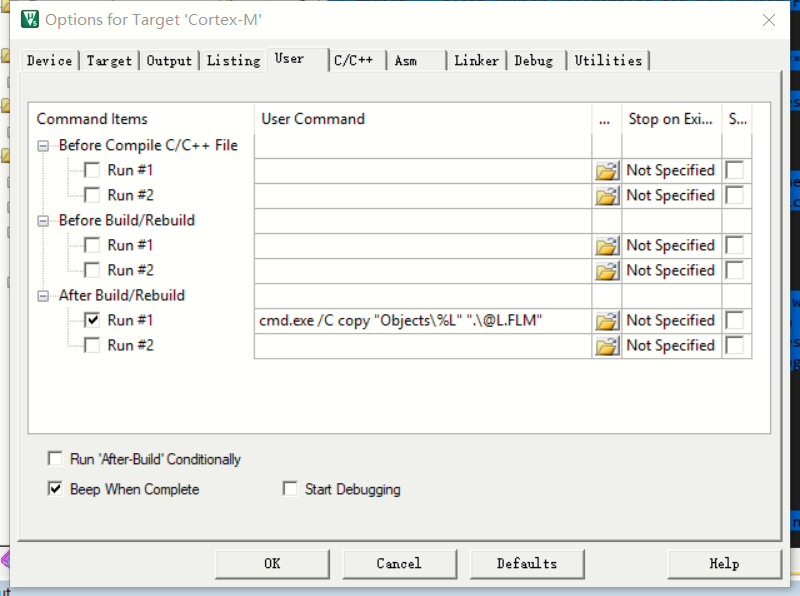Click After Build Run #2 user command field
This screenshot has width=800, height=596.
(x=423, y=345)
